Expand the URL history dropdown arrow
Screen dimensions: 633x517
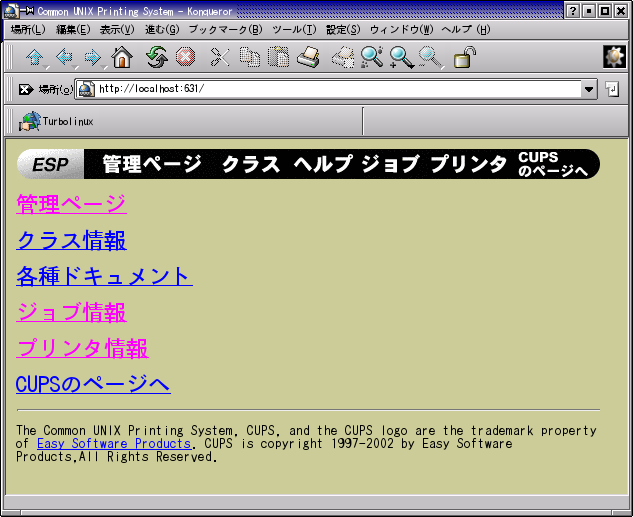589,89
